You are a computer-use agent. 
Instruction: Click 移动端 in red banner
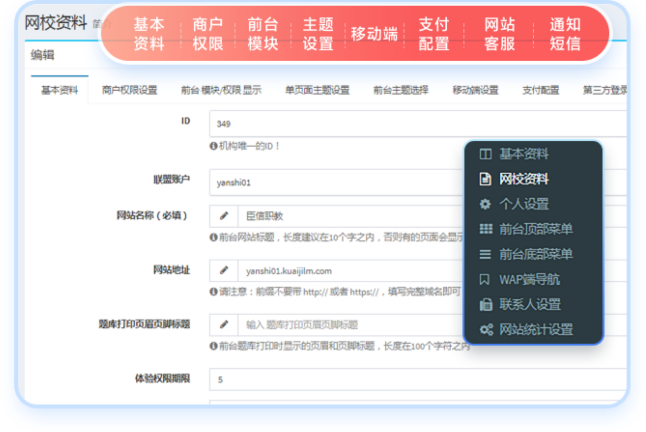click(x=374, y=34)
